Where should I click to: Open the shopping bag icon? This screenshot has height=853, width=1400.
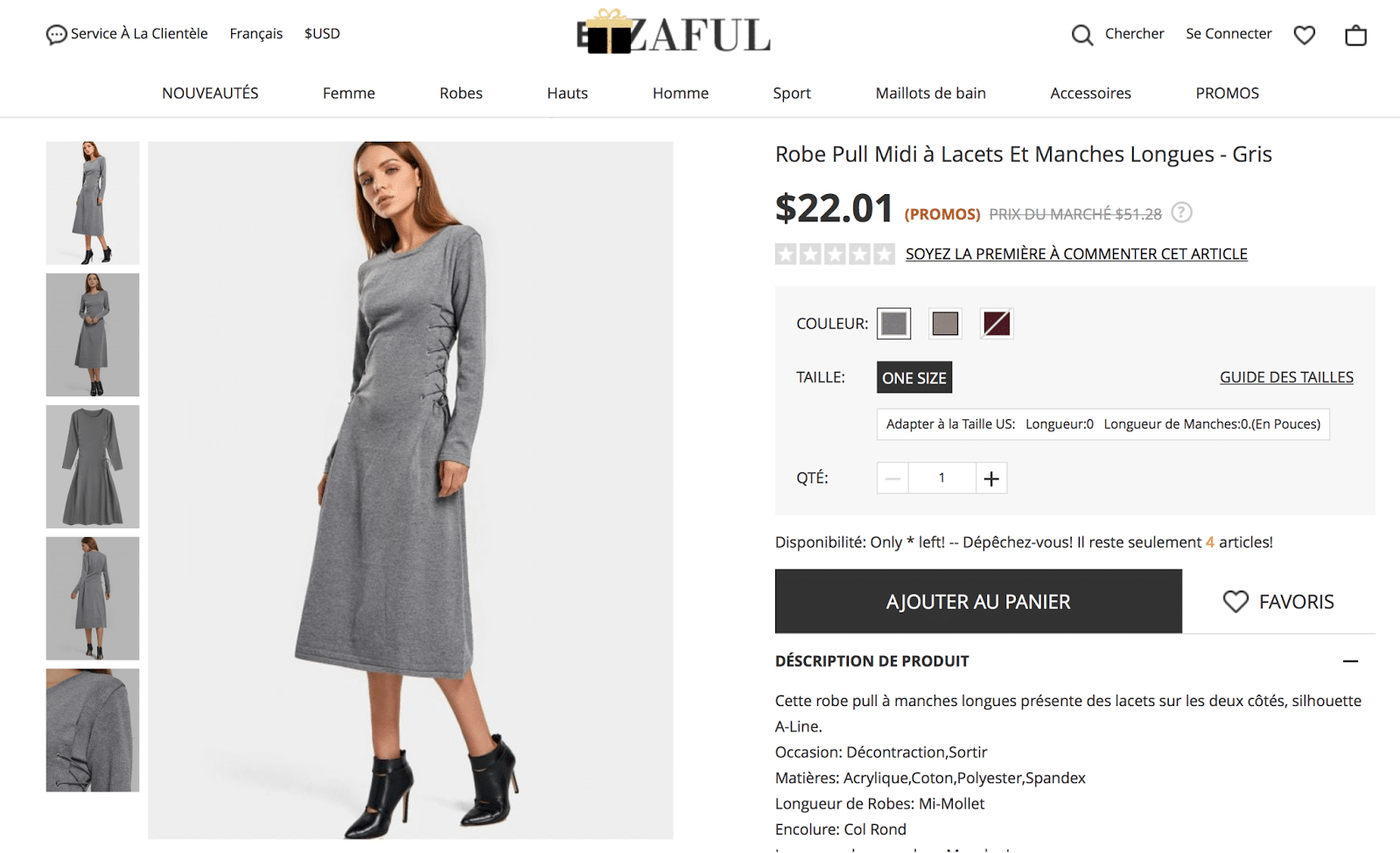1355,35
